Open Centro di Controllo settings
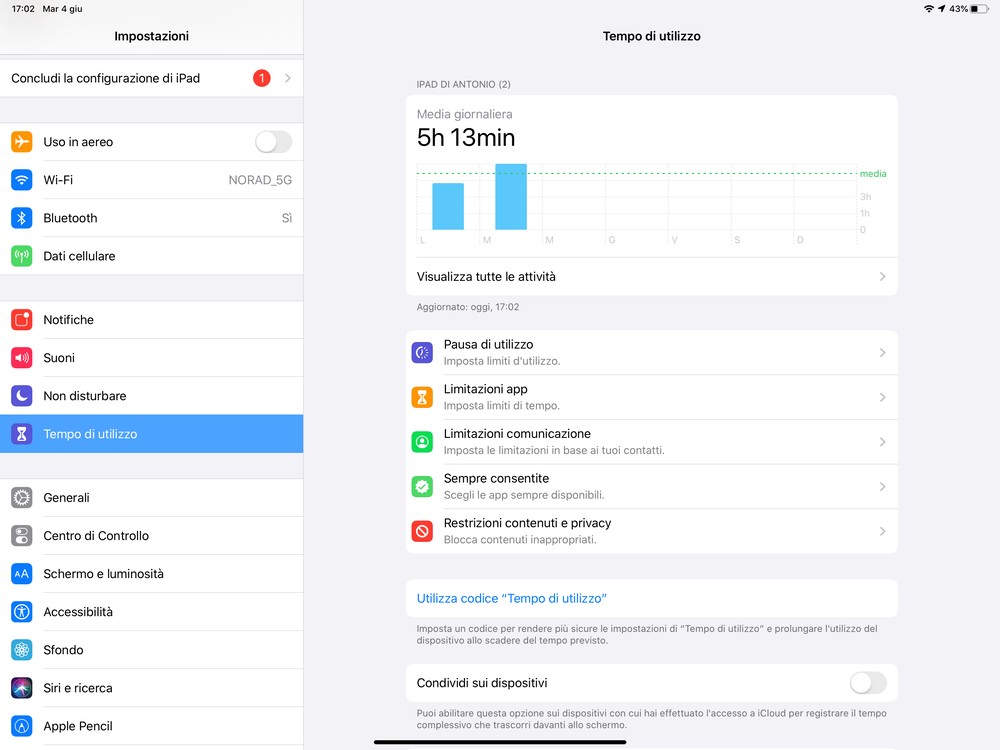This screenshot has width=1000, height=750. point(151,536)
